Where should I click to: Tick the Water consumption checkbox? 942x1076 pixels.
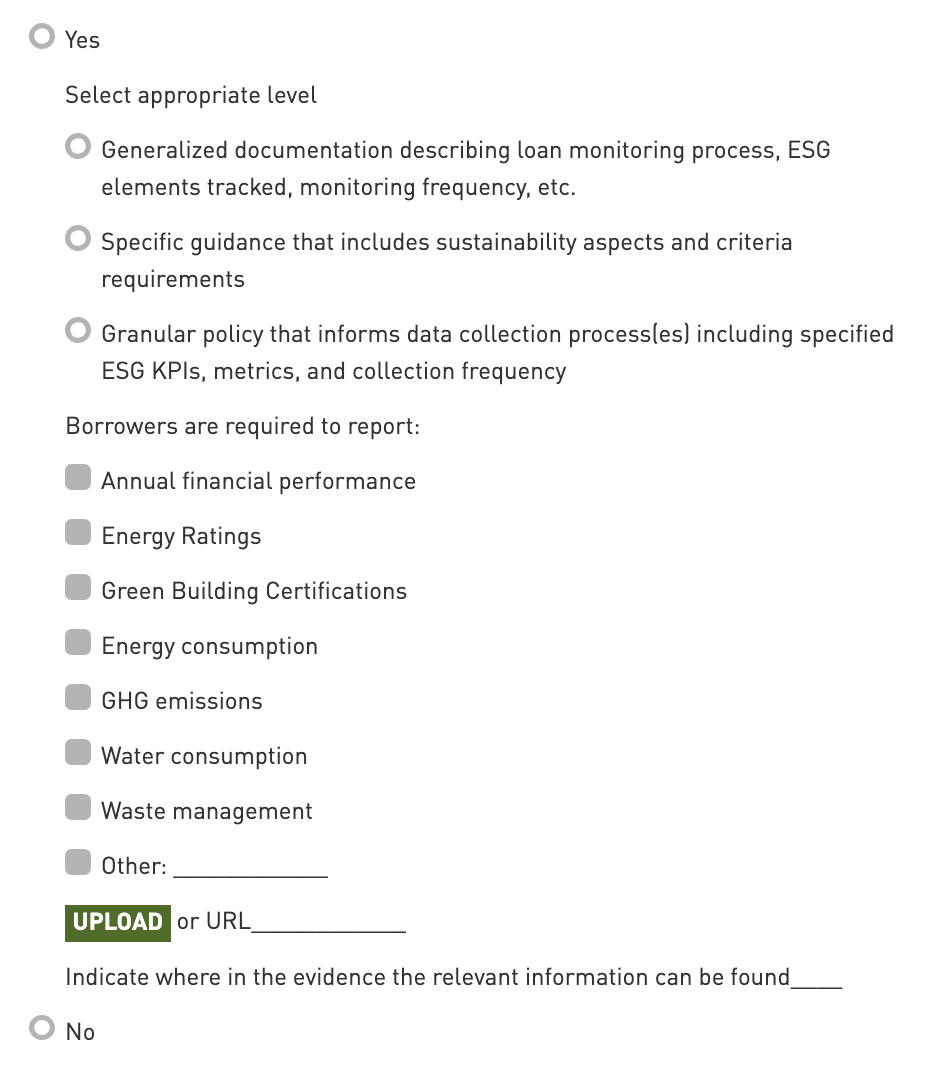(78, 753)
